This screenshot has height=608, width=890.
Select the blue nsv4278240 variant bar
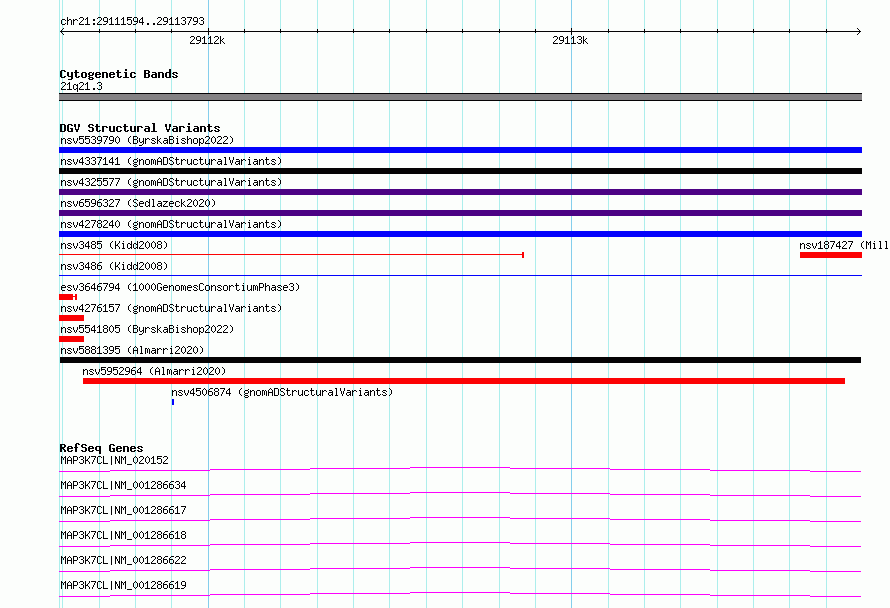460,234
